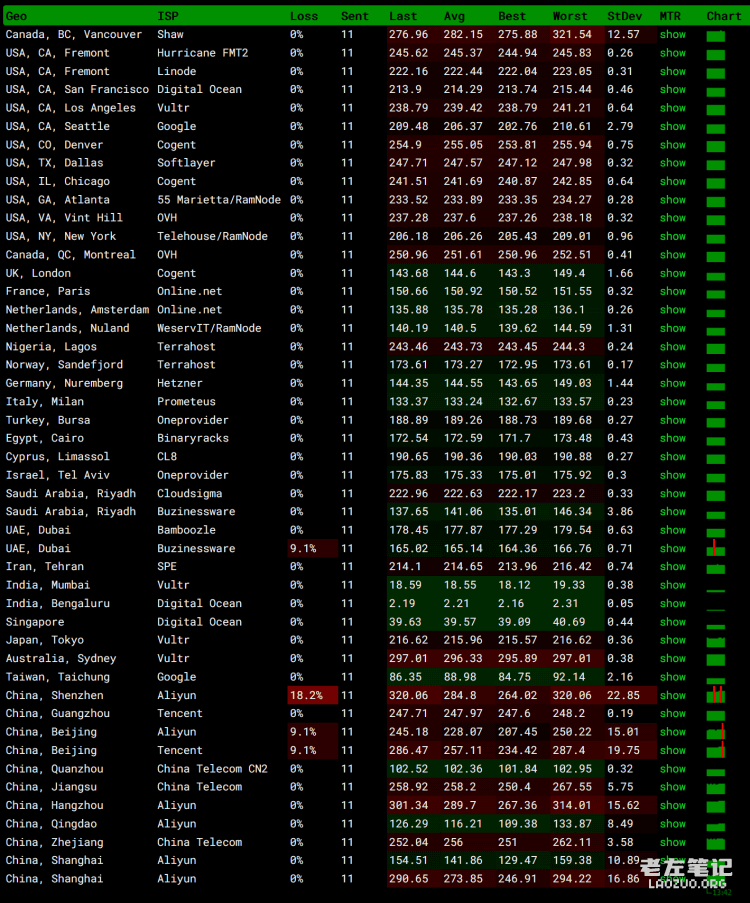This screenshot has height=903, width=750.
Task: Open chart with red spike for Dubai Buzinessware
Action: [x=715, y=548]
